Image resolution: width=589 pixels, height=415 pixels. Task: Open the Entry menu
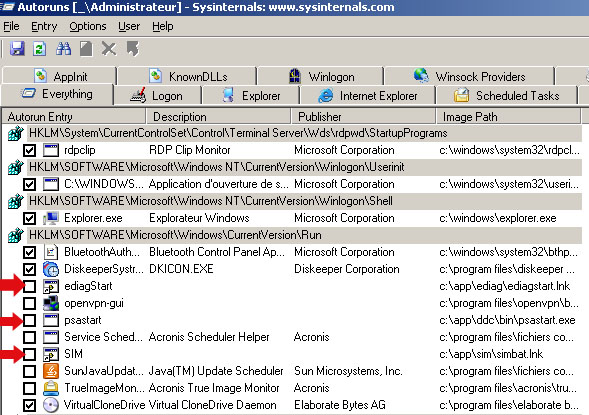click(44, 26)
